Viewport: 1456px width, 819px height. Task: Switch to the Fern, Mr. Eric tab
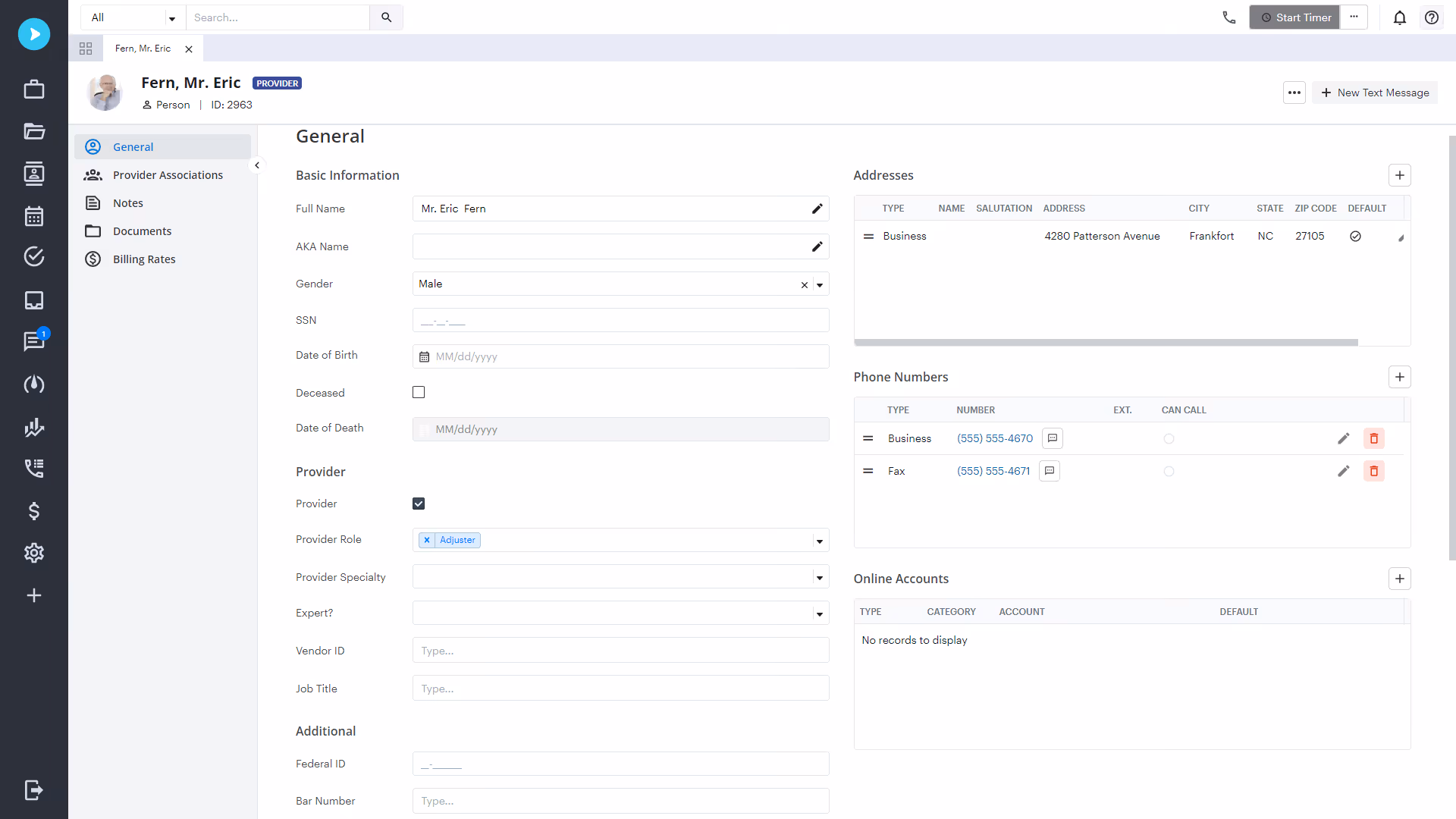click(143, 49)
